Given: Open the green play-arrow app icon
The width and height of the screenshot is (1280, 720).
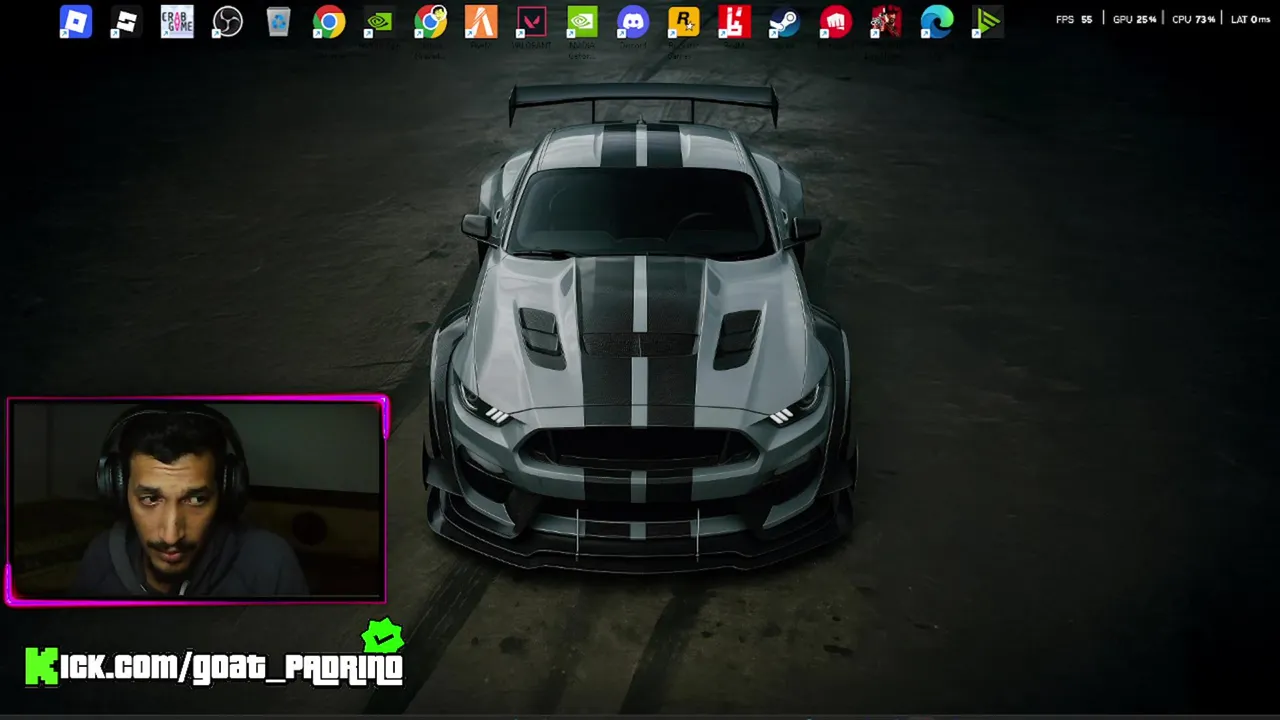Looking at the screenshot, I should coord(987,22).
